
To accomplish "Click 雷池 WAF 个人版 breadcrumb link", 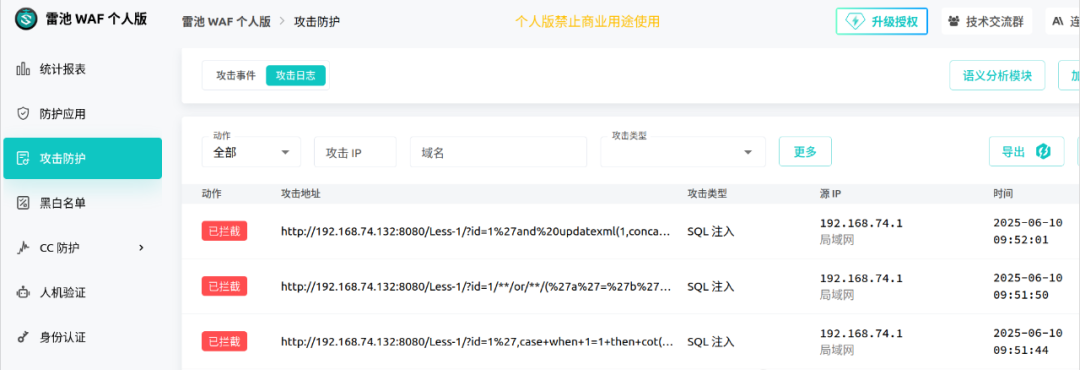I will (x=226, y=21).
